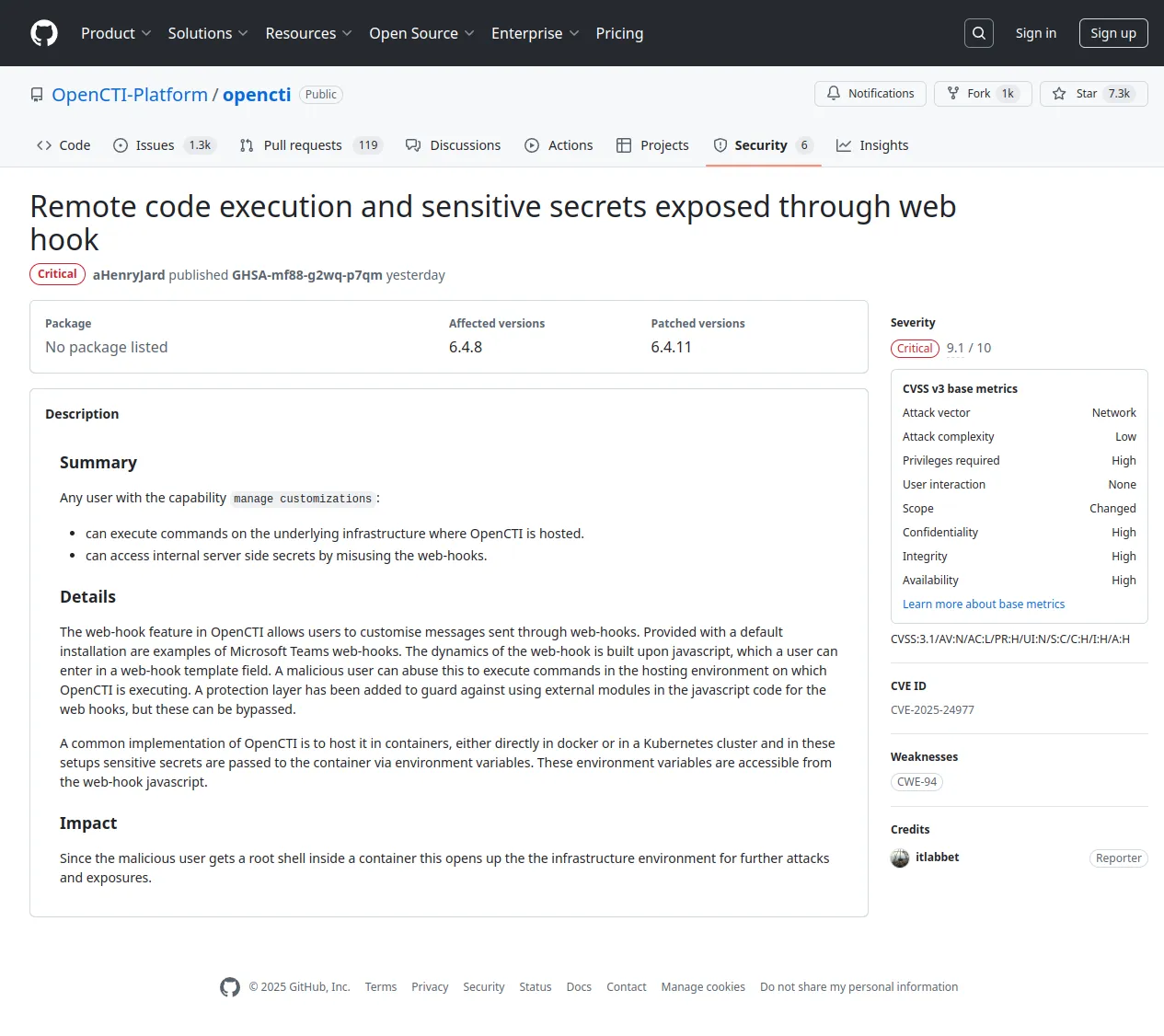1164x1036 pixels.
Task: Click the CVE-2025-24977 identifier
Action: click(932, 710)
